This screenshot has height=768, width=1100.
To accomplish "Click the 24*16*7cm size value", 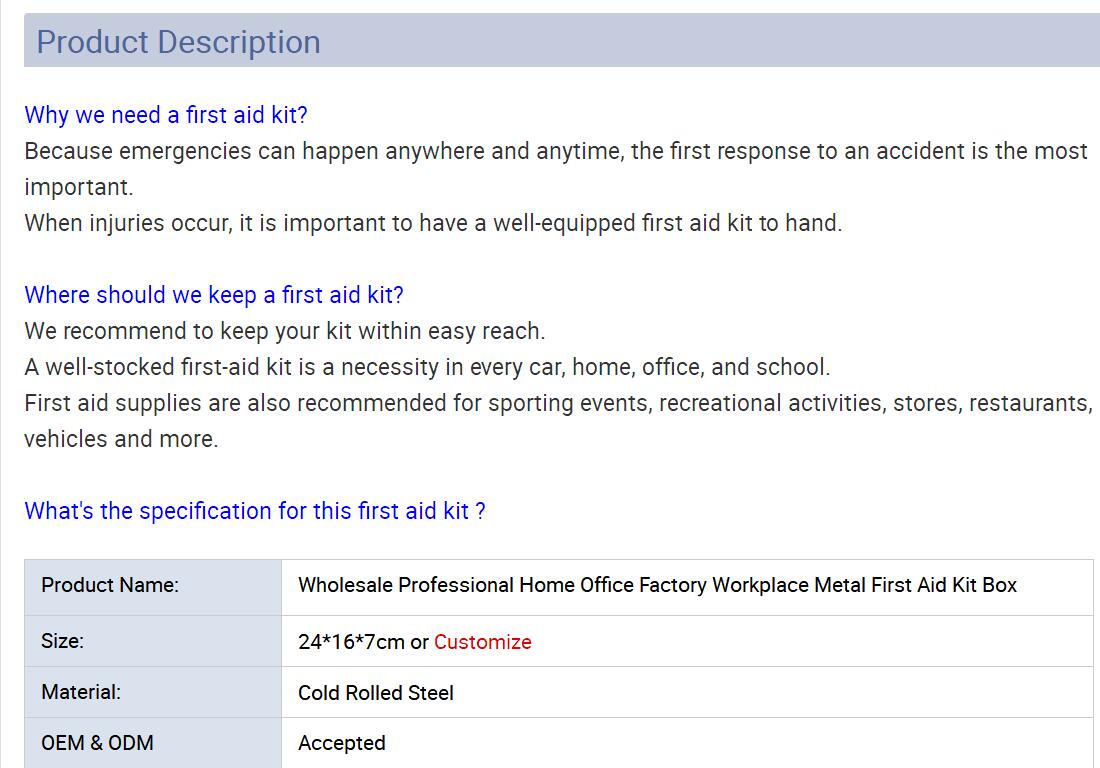I will pyautogui.click(x=351, y=642).
